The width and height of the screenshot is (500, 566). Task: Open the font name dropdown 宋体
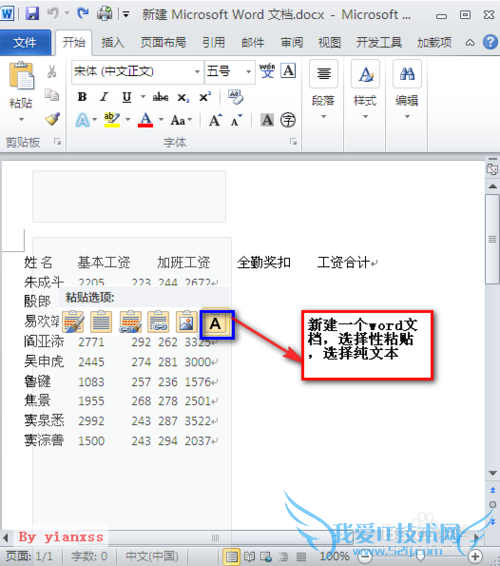[197, 71]
